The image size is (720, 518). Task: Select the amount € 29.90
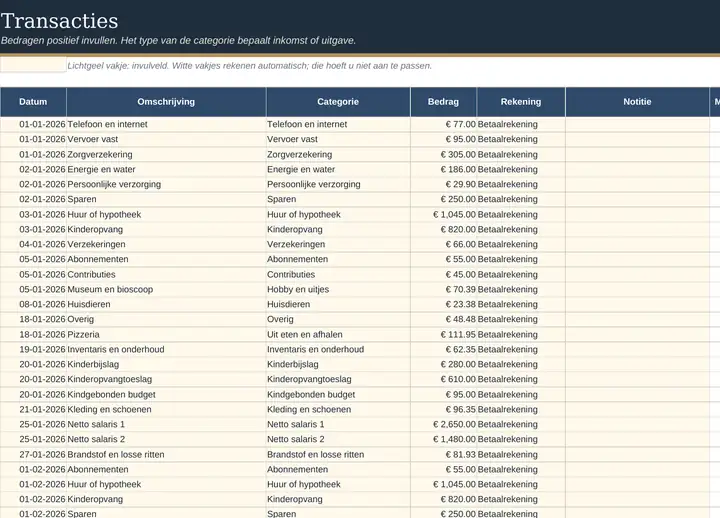pyautogui.click(x=444, y=184)
